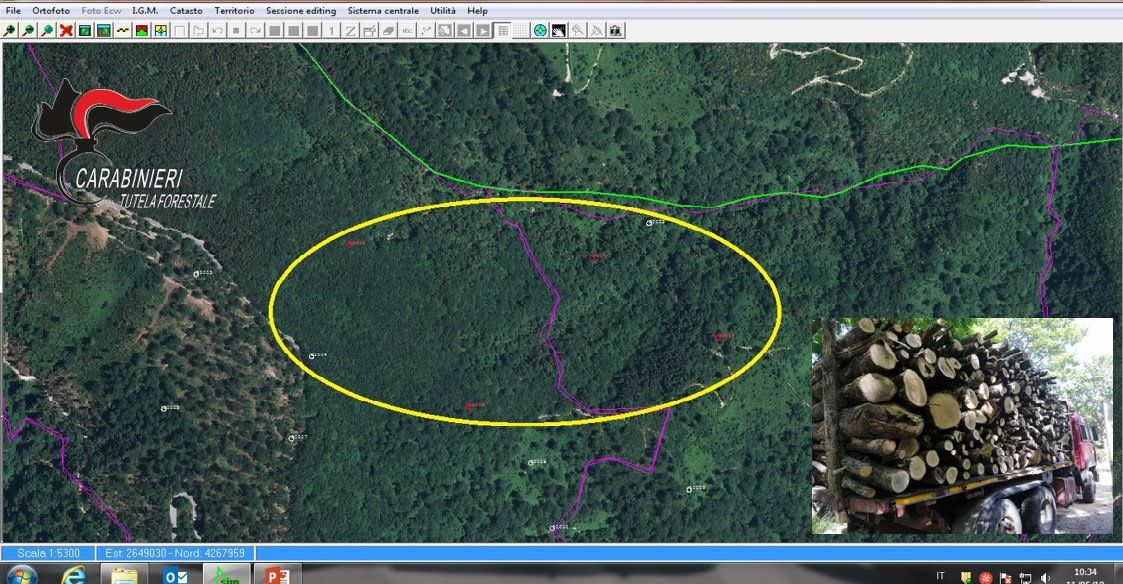The height and width of the screenshot is (584, 1123).
Task: Click the red X delete icon in toolbar
Action: (x=66, y=30)
